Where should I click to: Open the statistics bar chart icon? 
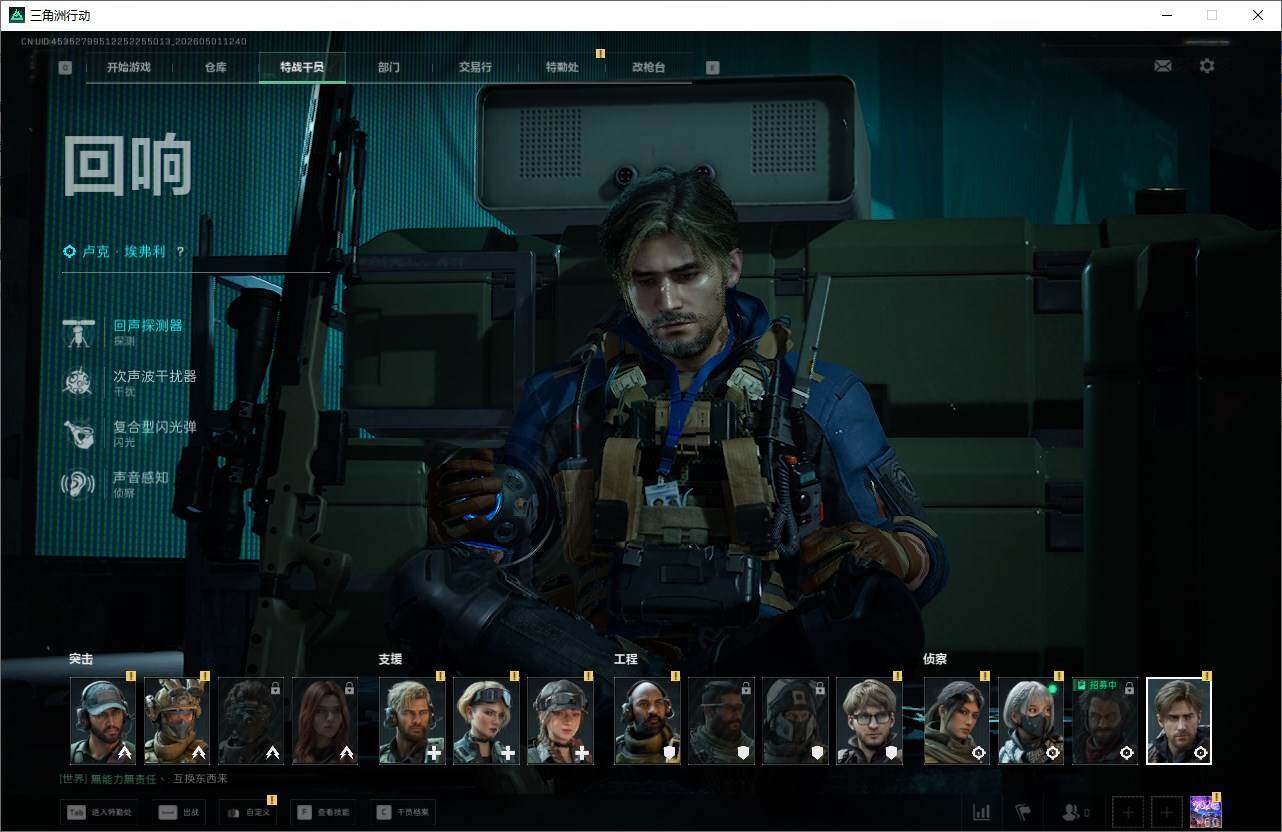[x=981, y=812]
